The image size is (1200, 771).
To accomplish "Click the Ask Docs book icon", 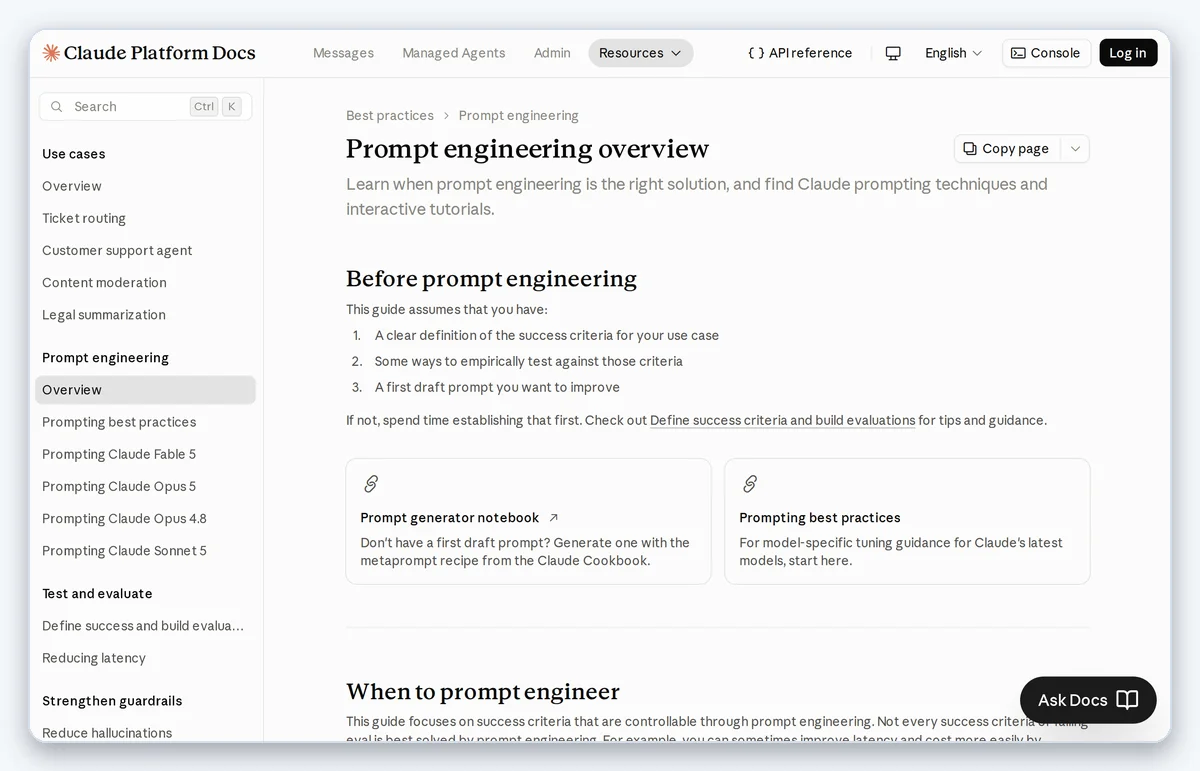I will (1127, 700).
